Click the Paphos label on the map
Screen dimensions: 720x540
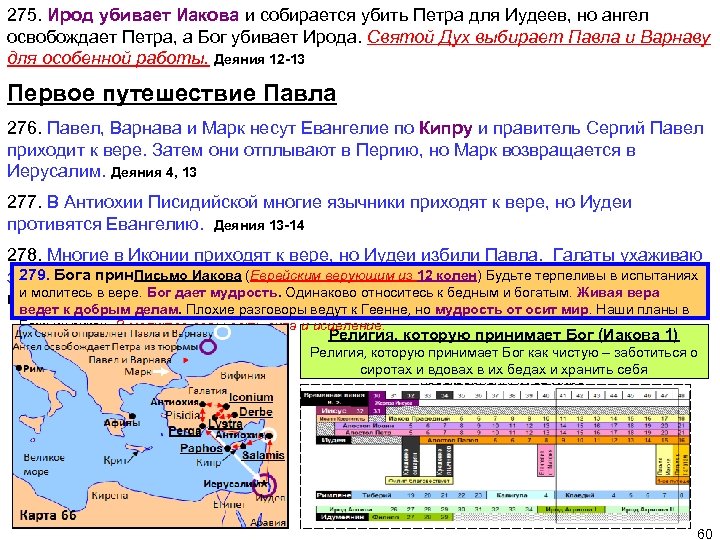coord(201,448)
